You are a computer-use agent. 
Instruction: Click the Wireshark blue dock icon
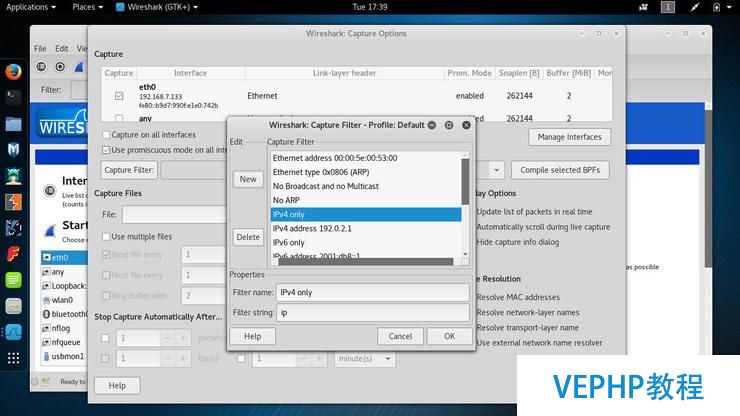click(x=13, y=332)
